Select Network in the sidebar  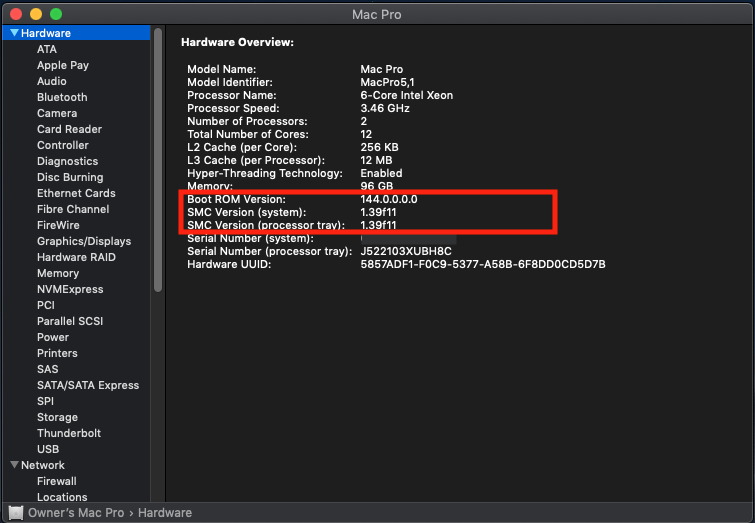(42, 465)
